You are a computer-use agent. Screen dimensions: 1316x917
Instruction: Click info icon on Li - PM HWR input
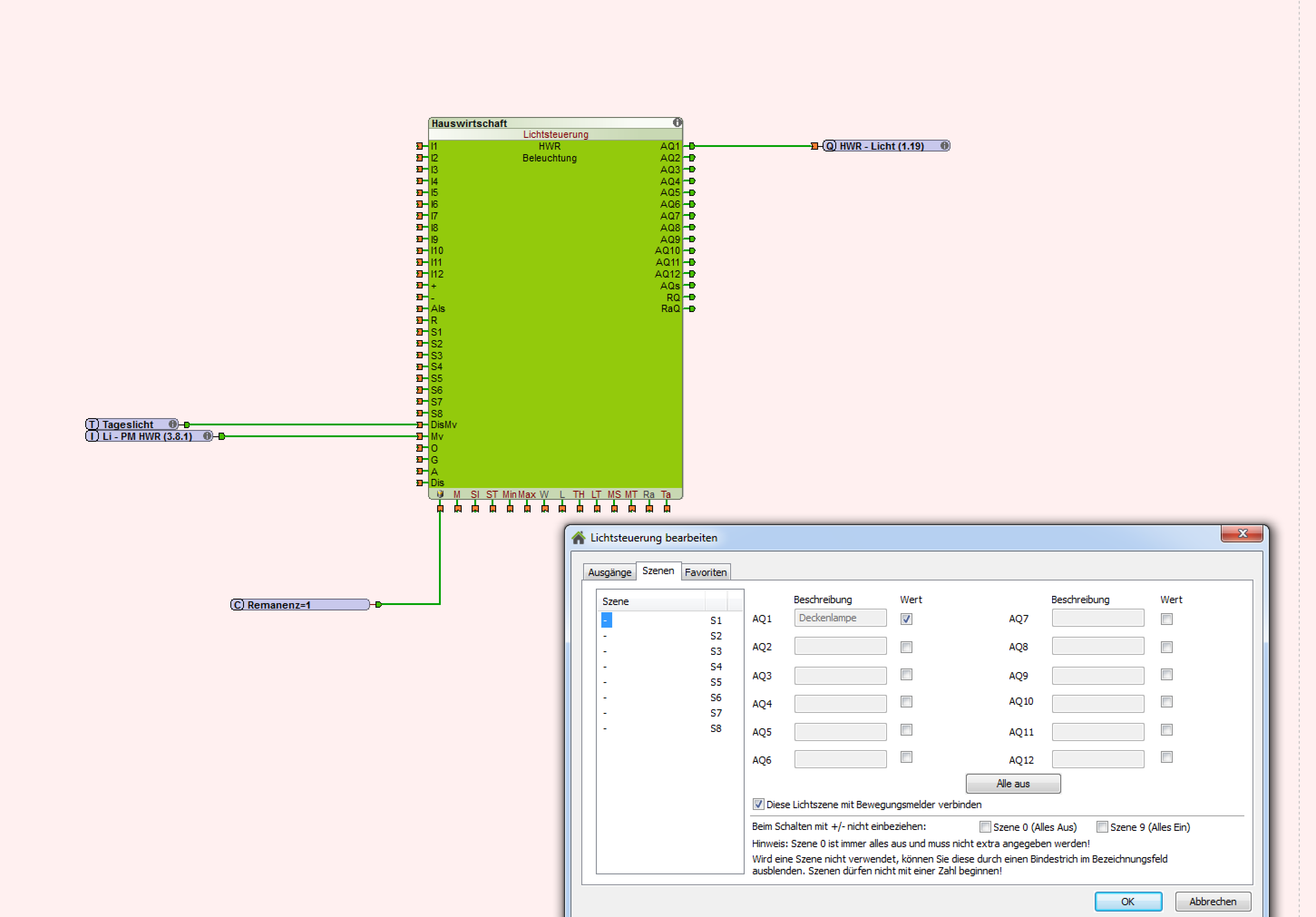(207, 436)
